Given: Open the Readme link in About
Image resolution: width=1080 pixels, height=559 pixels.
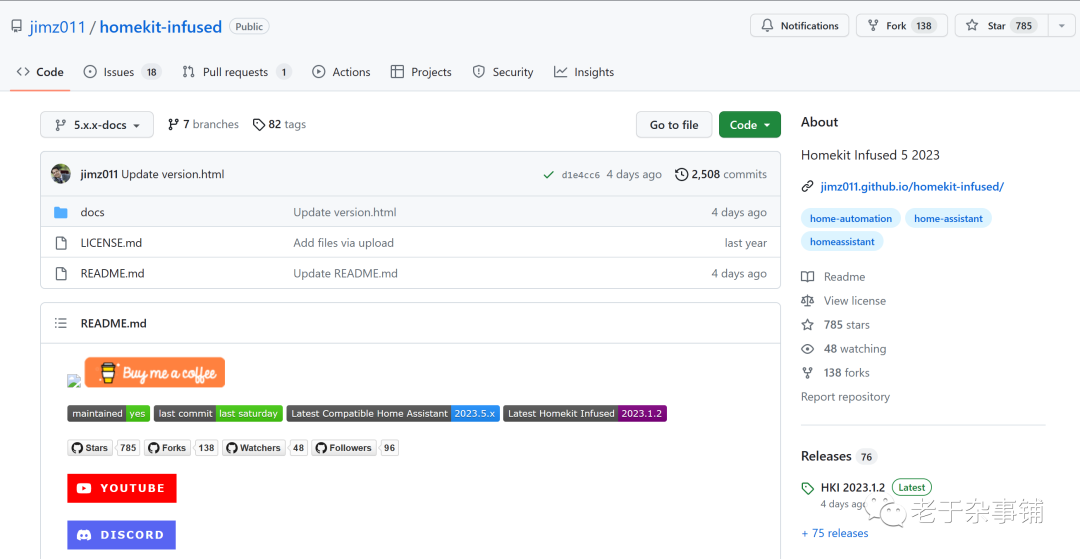Looking at the screenshot, I should click(x=833, y=277).
